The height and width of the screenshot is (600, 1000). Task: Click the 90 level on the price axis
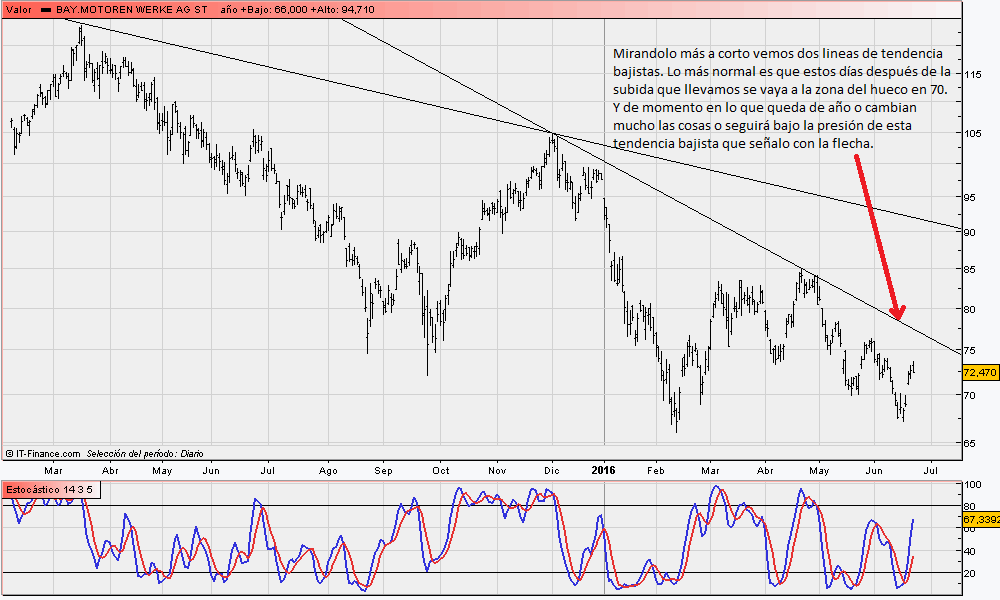970,232
